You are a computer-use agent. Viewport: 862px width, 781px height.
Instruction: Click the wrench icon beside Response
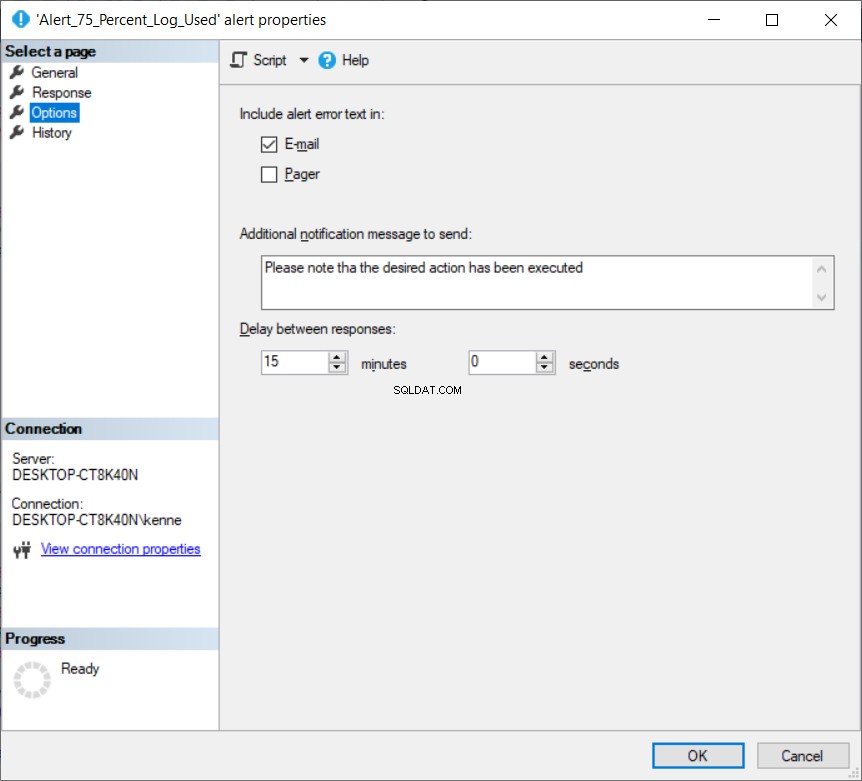pyautogui.click(x=17, y=92)
